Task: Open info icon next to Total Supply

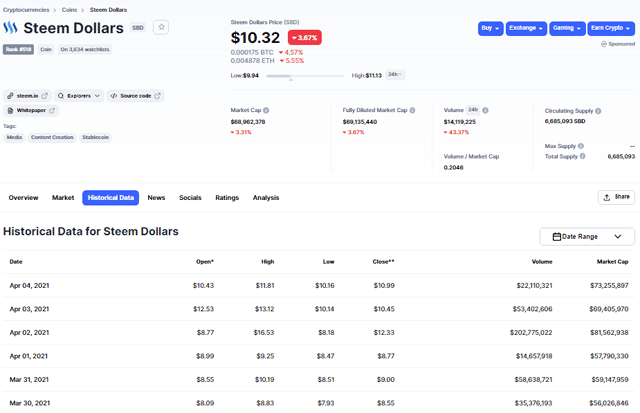Action: (x=582, y=156)
